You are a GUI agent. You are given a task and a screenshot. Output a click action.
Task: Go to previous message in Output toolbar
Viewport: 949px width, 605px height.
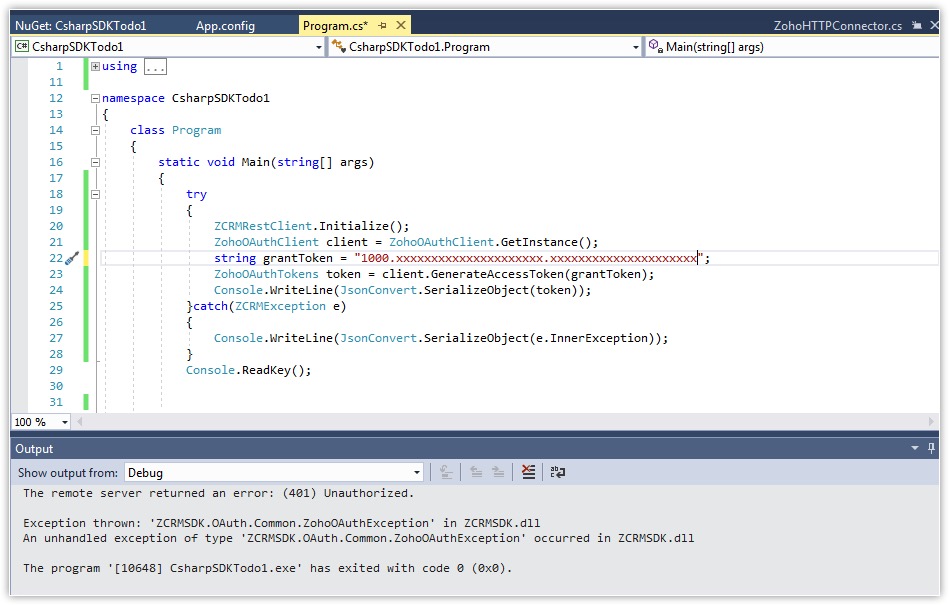[476, 473]
